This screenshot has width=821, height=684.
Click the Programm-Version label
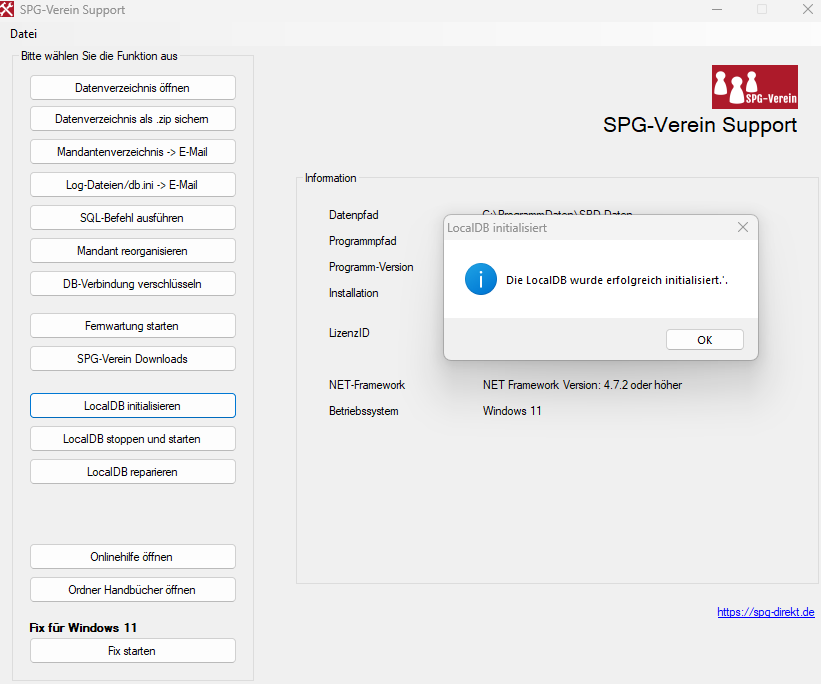(x=371, y=267)
